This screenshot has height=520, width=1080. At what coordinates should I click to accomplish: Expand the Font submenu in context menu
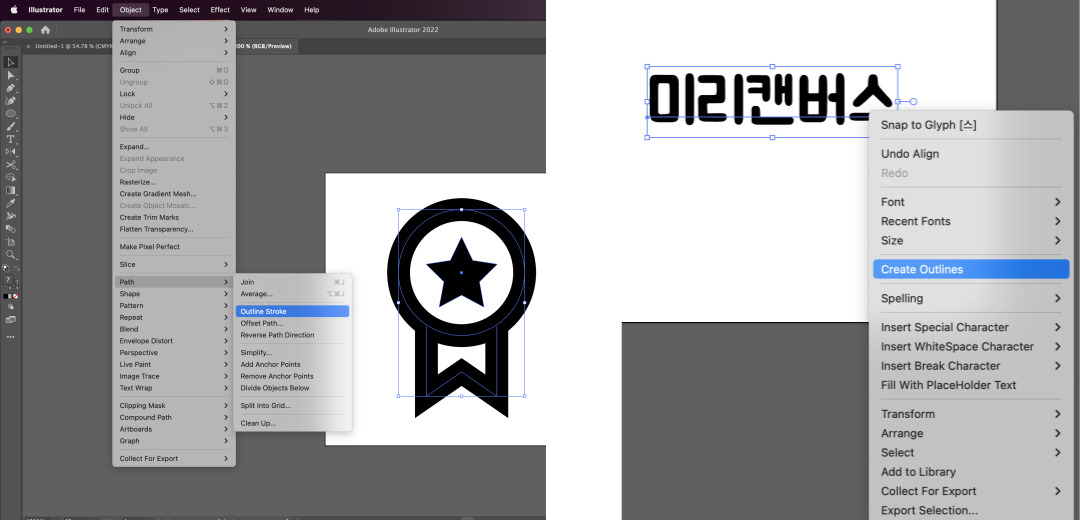[970, 202]
